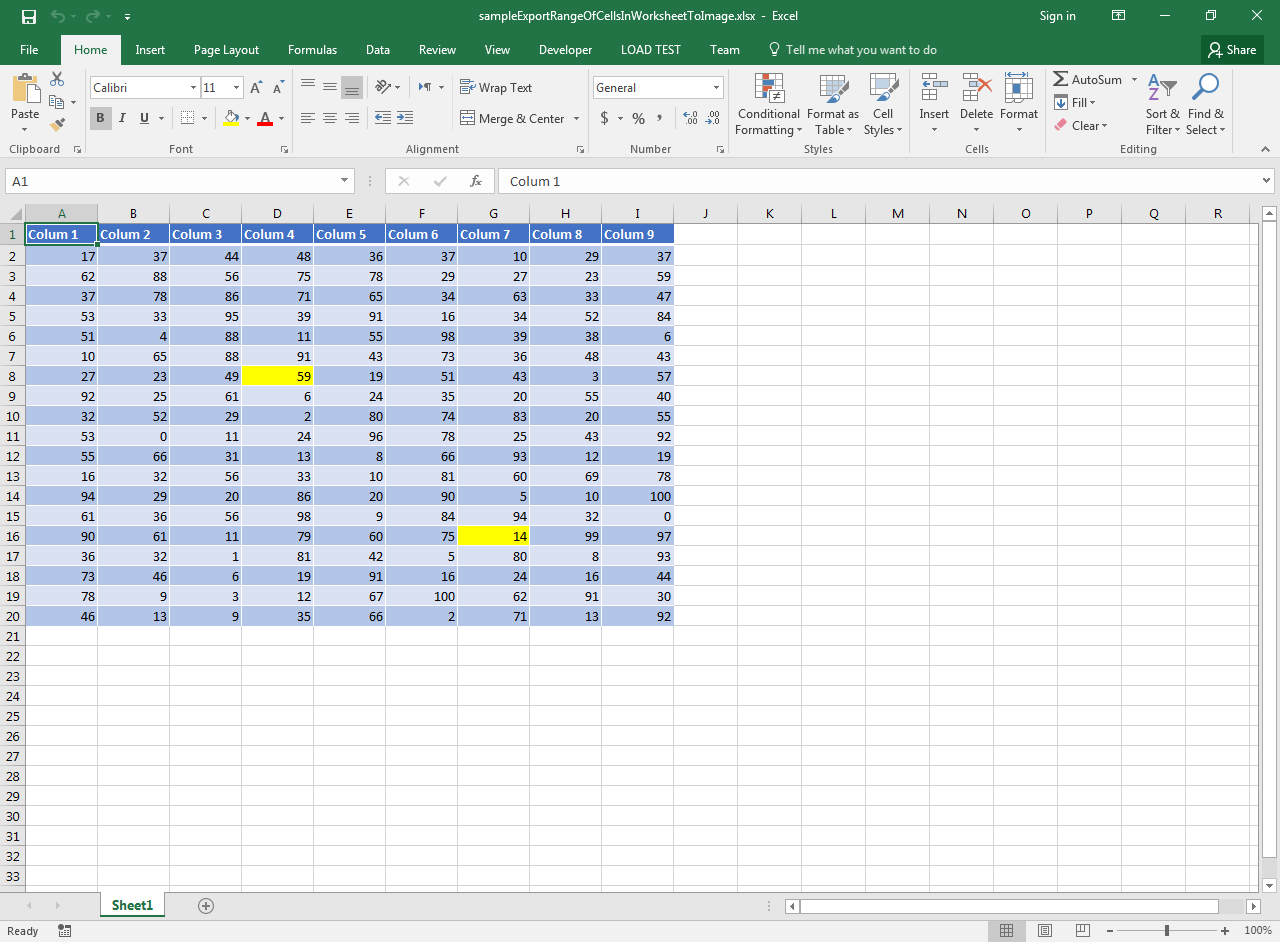Apply percent style formatting
Image resolution: width=1280 pixels, height=942 pixels.
(638, 118)
